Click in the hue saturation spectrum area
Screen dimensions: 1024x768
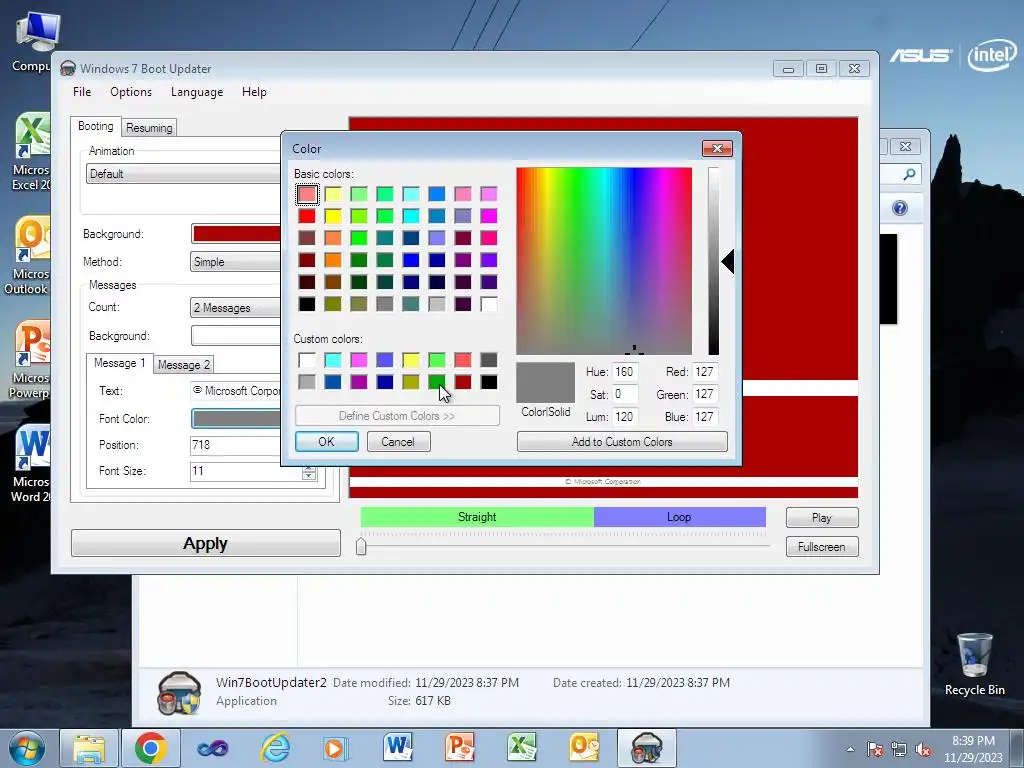pos(604,261)
